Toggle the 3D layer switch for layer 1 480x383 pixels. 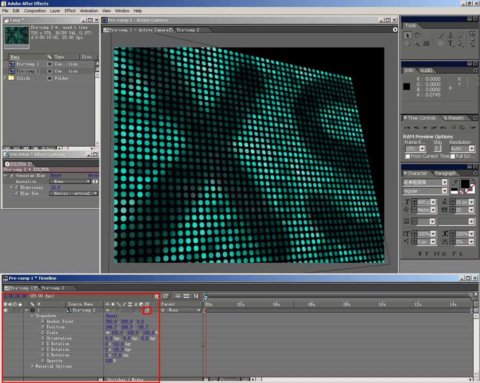coord(147,310)
